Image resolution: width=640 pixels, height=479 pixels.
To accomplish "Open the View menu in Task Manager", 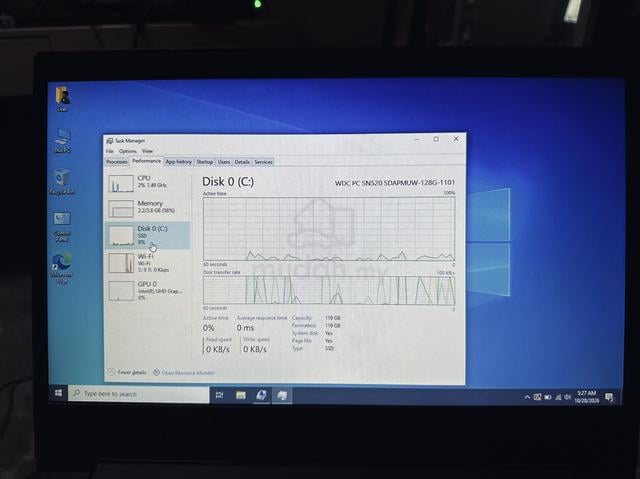I will [147, 151].
